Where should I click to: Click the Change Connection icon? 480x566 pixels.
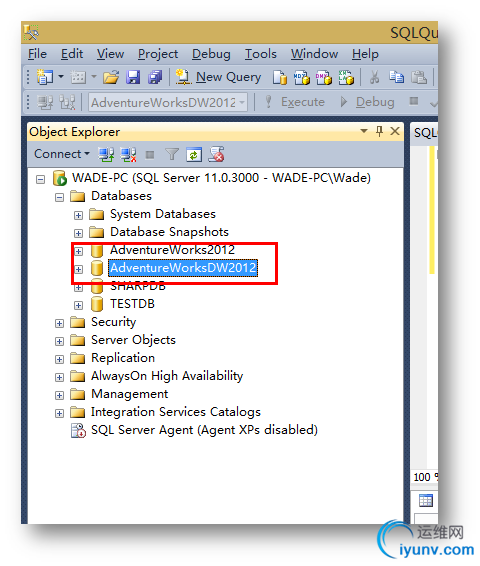67,103
